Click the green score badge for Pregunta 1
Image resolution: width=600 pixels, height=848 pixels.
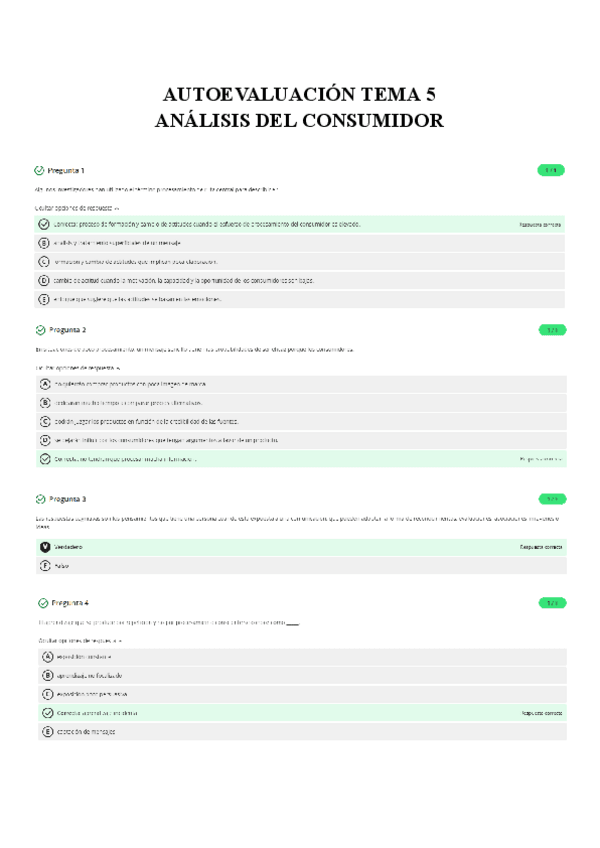(551, 171)
